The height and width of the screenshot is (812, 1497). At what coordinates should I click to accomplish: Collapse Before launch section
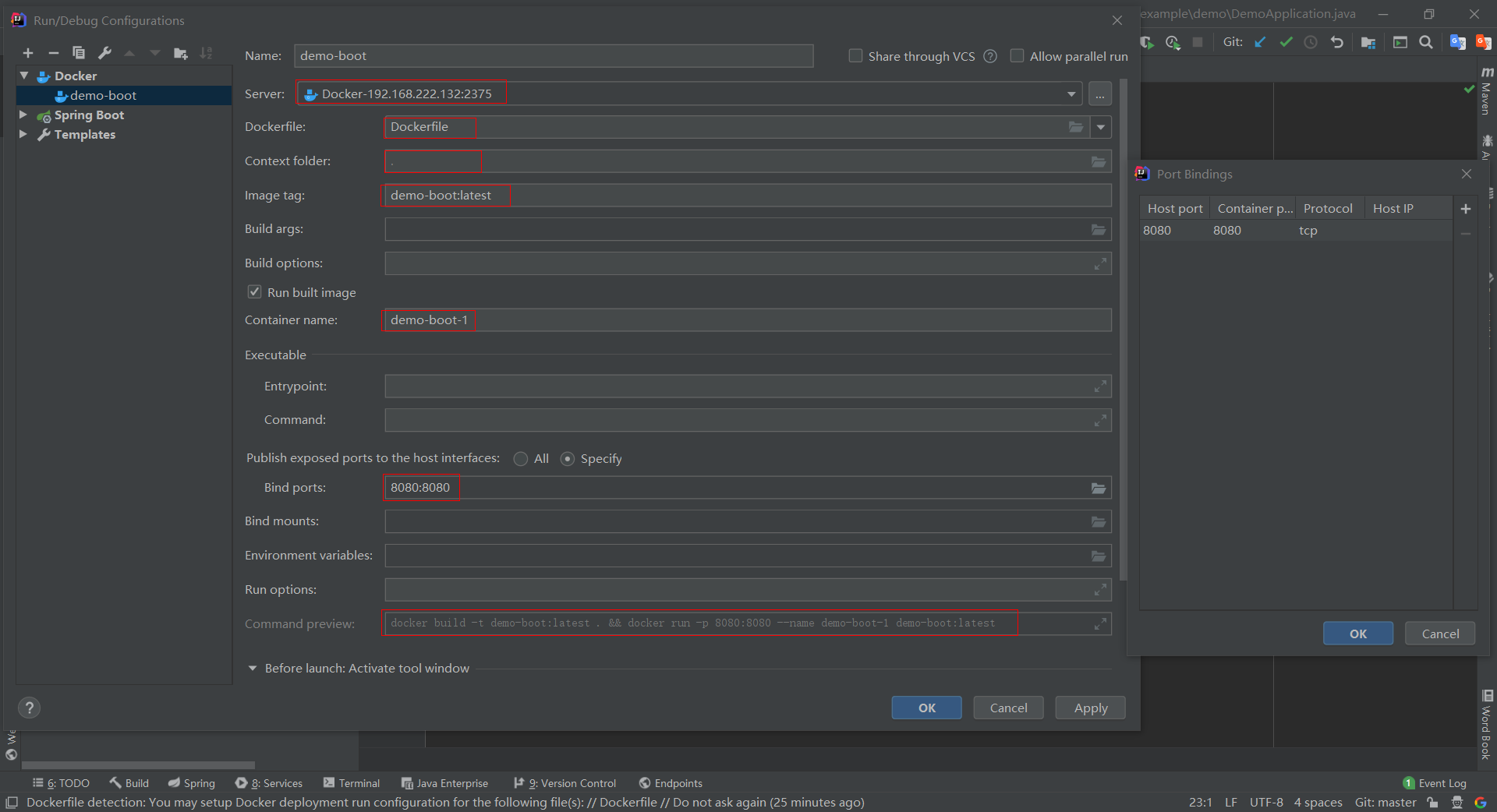[x=253, y=669]
